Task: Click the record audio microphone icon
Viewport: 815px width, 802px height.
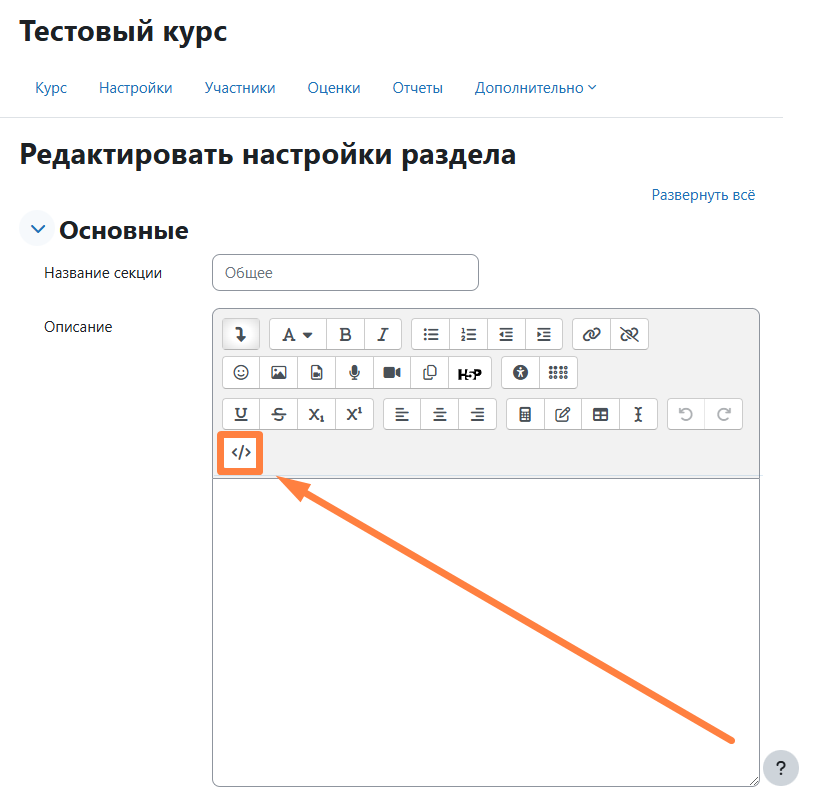Action: coord(354,372)
